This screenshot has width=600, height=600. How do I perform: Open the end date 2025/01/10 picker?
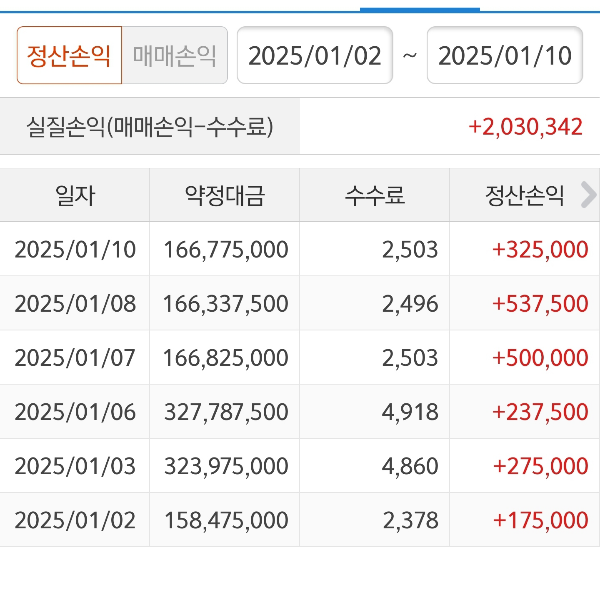click(505, 55)
